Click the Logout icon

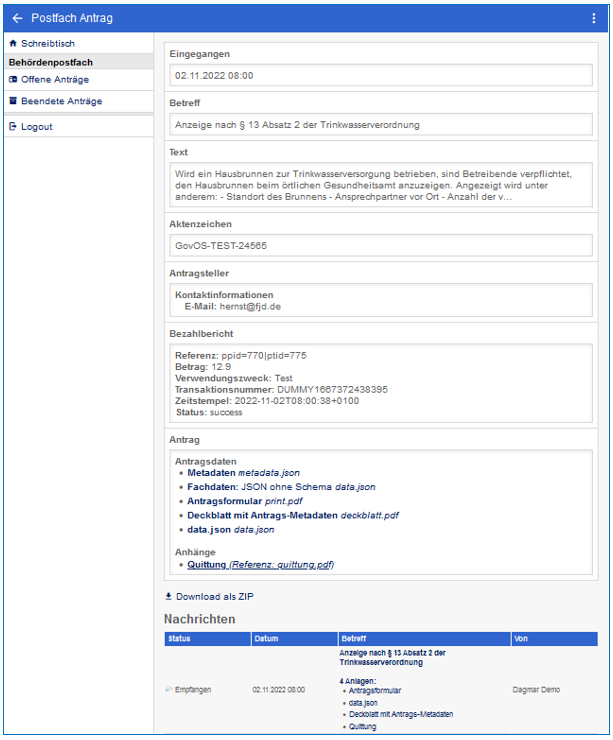(x=13, y=127)
